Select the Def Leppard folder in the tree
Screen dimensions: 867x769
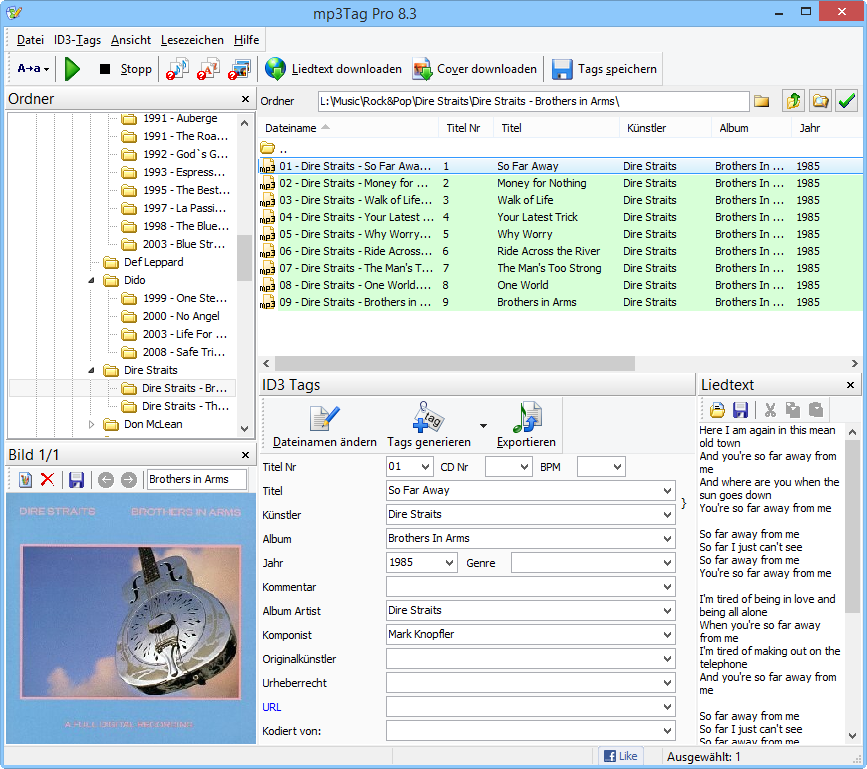[x=153, y=262]
